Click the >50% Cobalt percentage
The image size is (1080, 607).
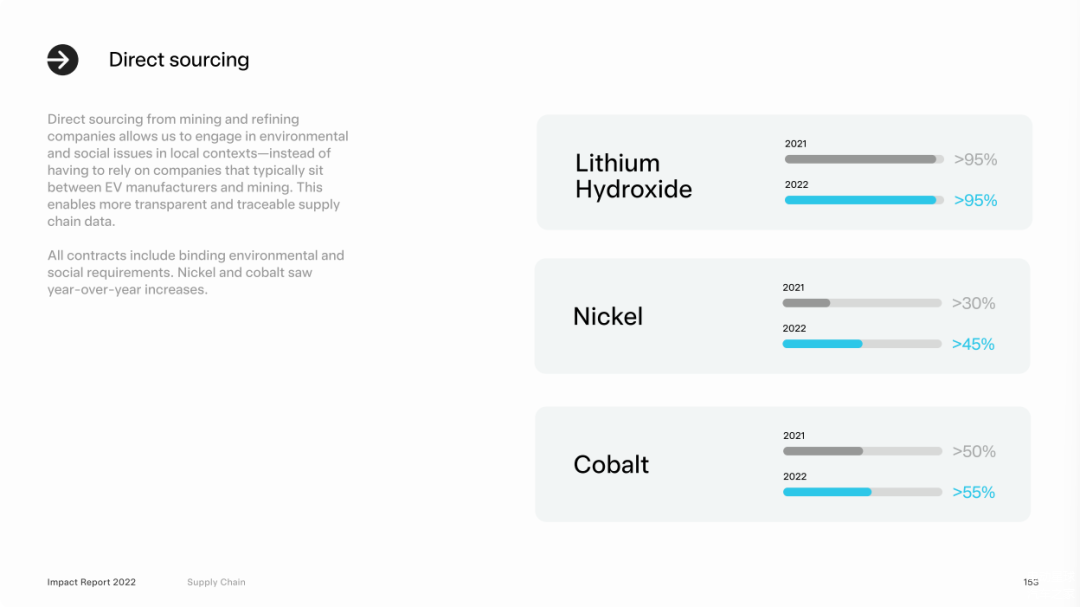pyautogui.click(x=973, y=452)
